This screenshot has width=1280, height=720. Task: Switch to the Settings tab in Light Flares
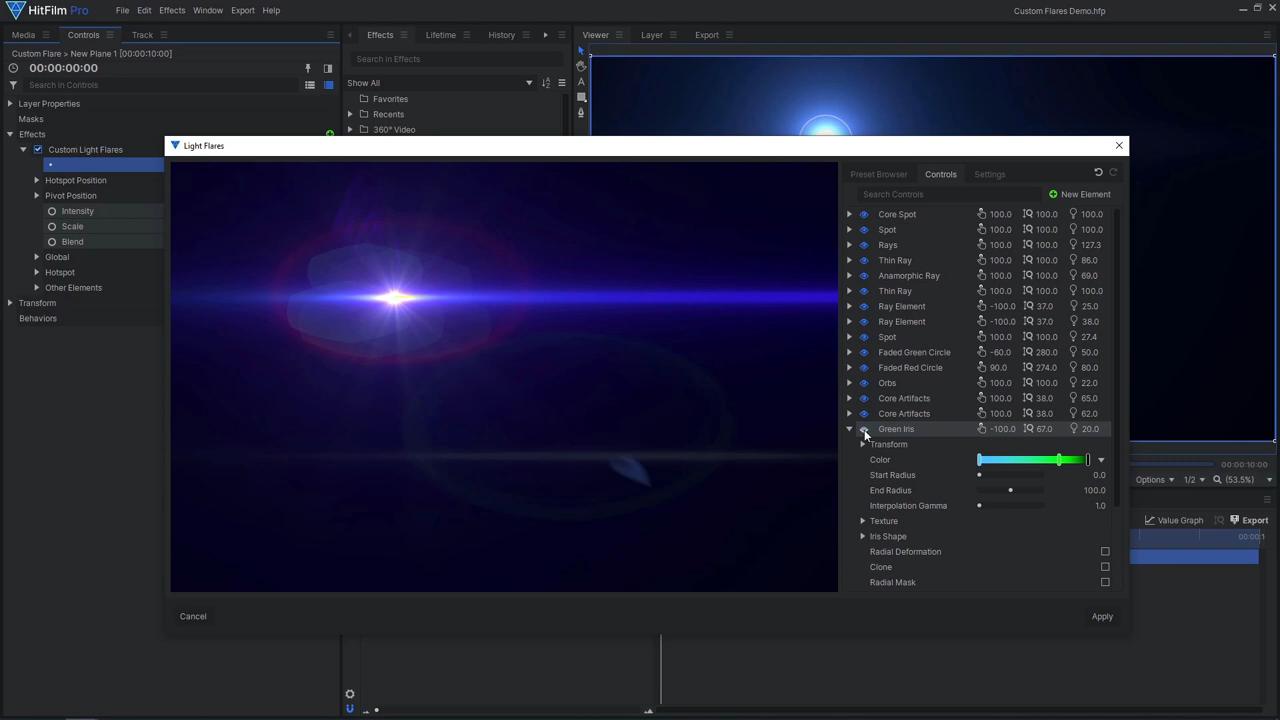(990, 174)
